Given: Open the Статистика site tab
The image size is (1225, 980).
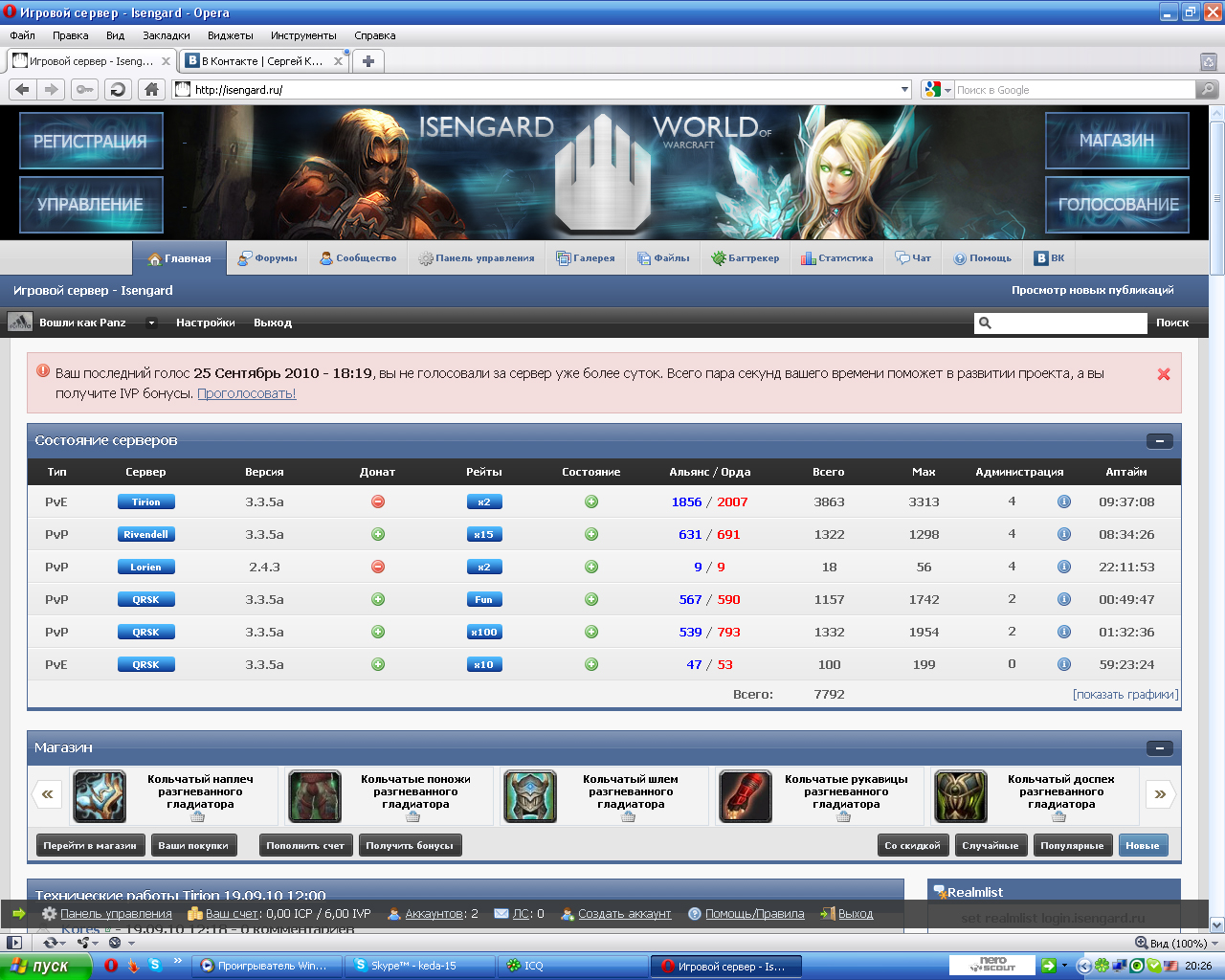Looking at the screenshot, I should pyautogui.click(x=837, y=258).
